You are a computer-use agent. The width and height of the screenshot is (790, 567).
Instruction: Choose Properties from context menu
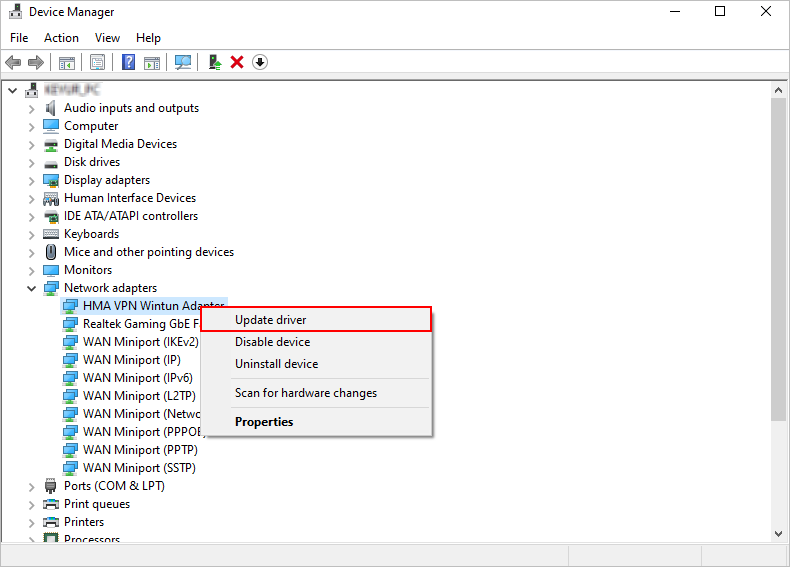(x=316, y=422)
